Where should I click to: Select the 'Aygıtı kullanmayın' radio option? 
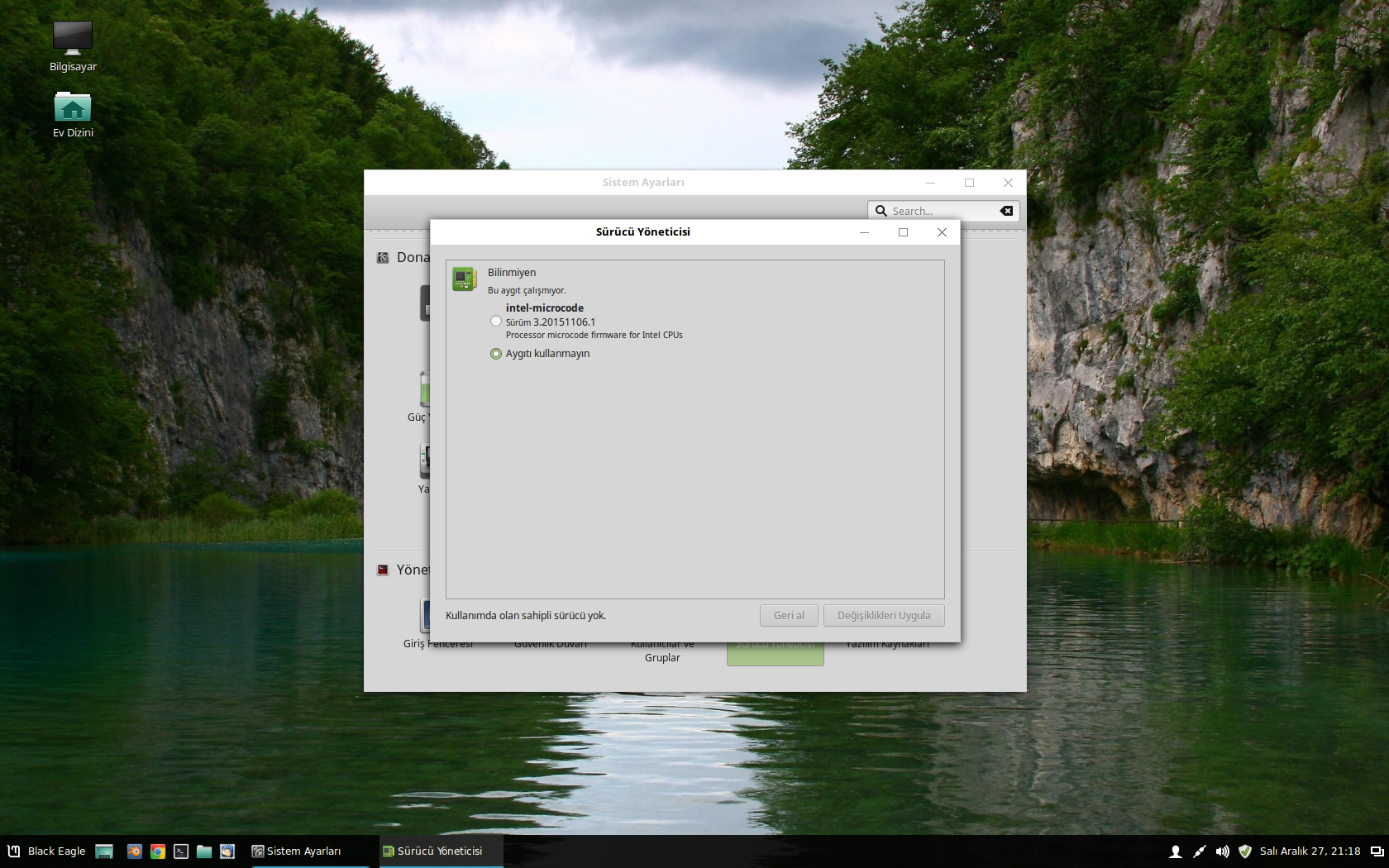[x=496, y=354]
